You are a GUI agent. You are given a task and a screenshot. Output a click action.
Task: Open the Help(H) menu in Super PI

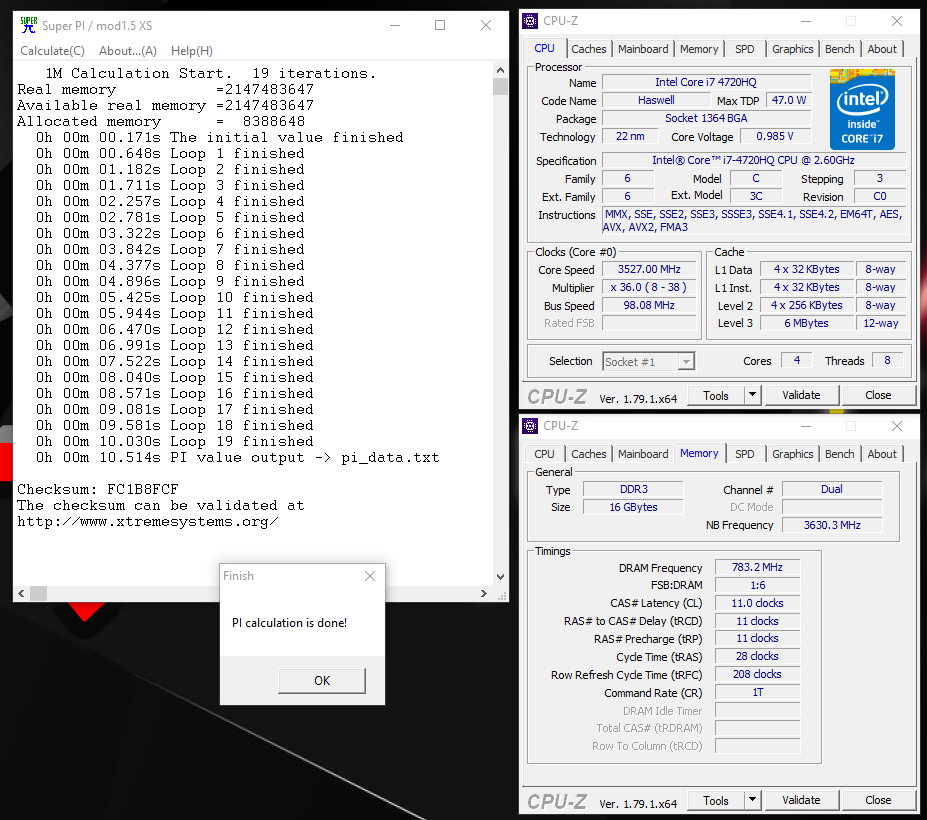(192, 51)
